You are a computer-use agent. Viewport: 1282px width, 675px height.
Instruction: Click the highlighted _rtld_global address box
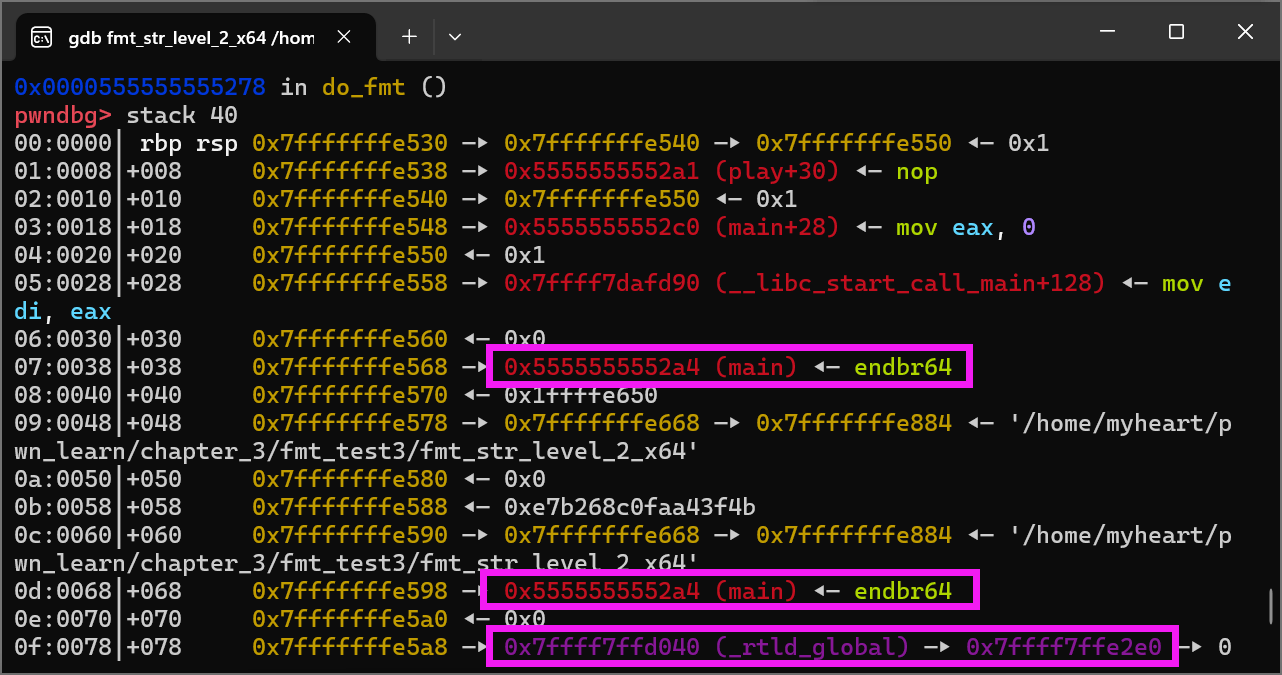click(833, 647)
